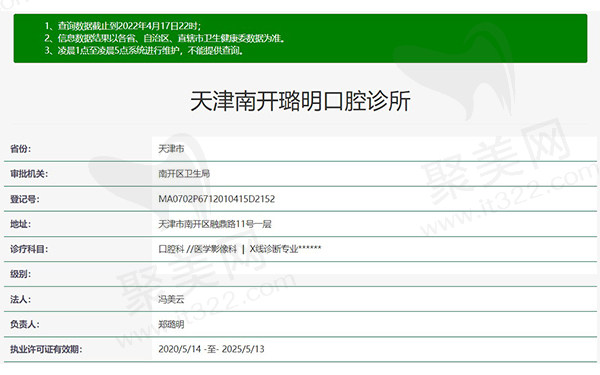Click the 省份 label

pos(21,149)
